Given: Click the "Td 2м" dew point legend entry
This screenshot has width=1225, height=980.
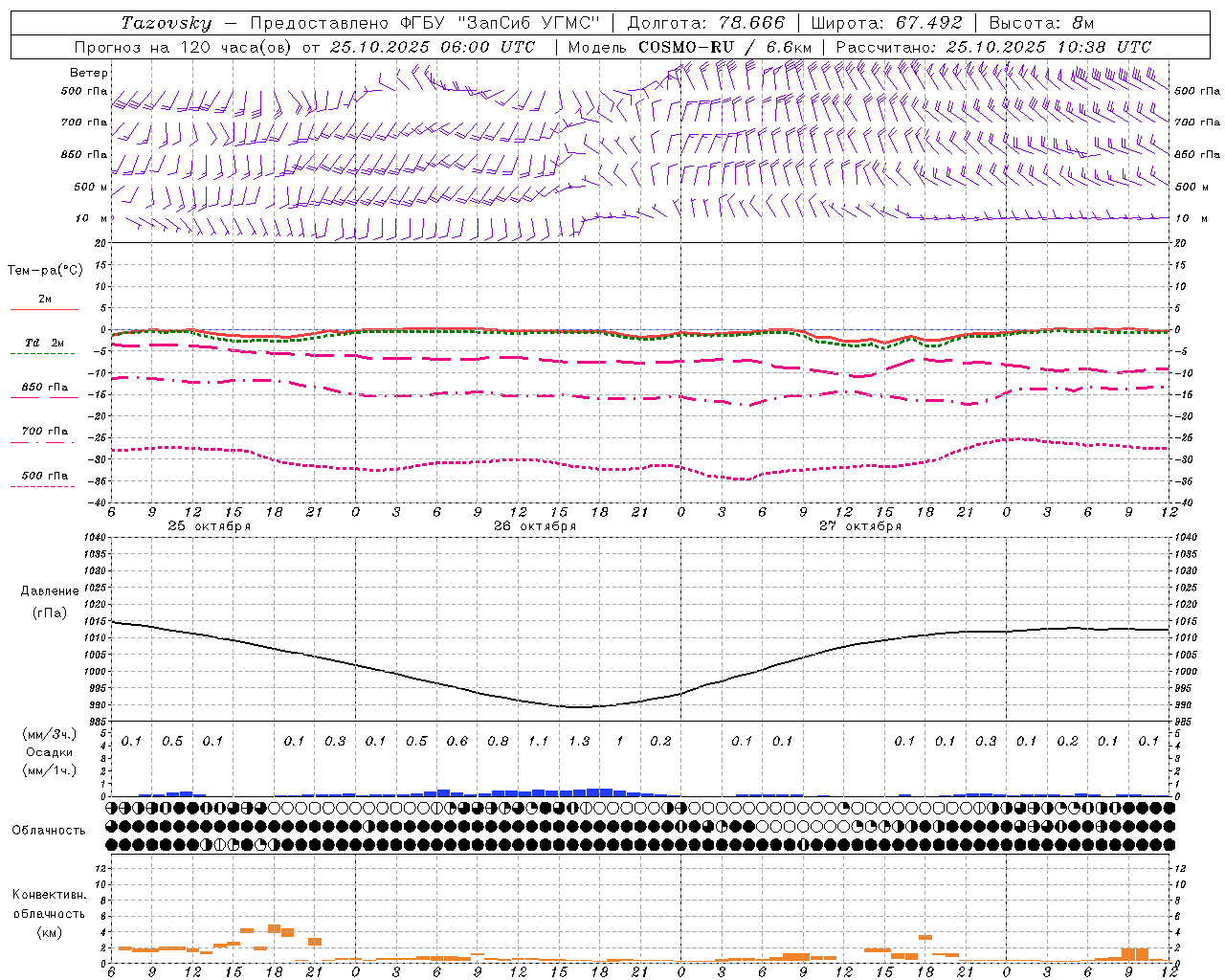Looking at the screenshot, I should tap(45, 343).
